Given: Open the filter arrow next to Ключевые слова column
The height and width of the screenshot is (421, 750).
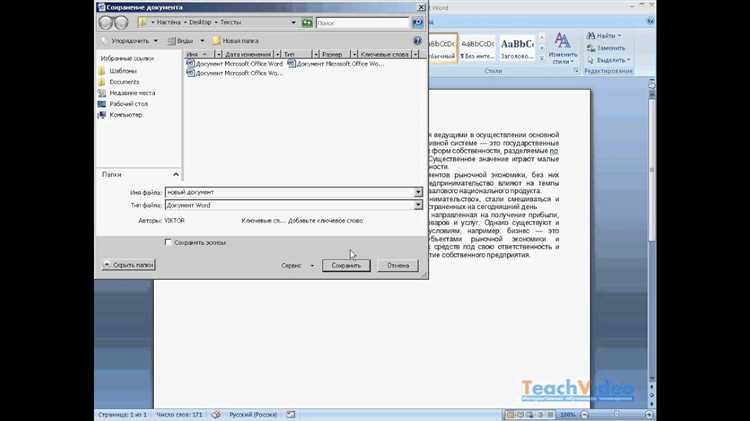Looking at the screenshot, I should click(416, 55).
